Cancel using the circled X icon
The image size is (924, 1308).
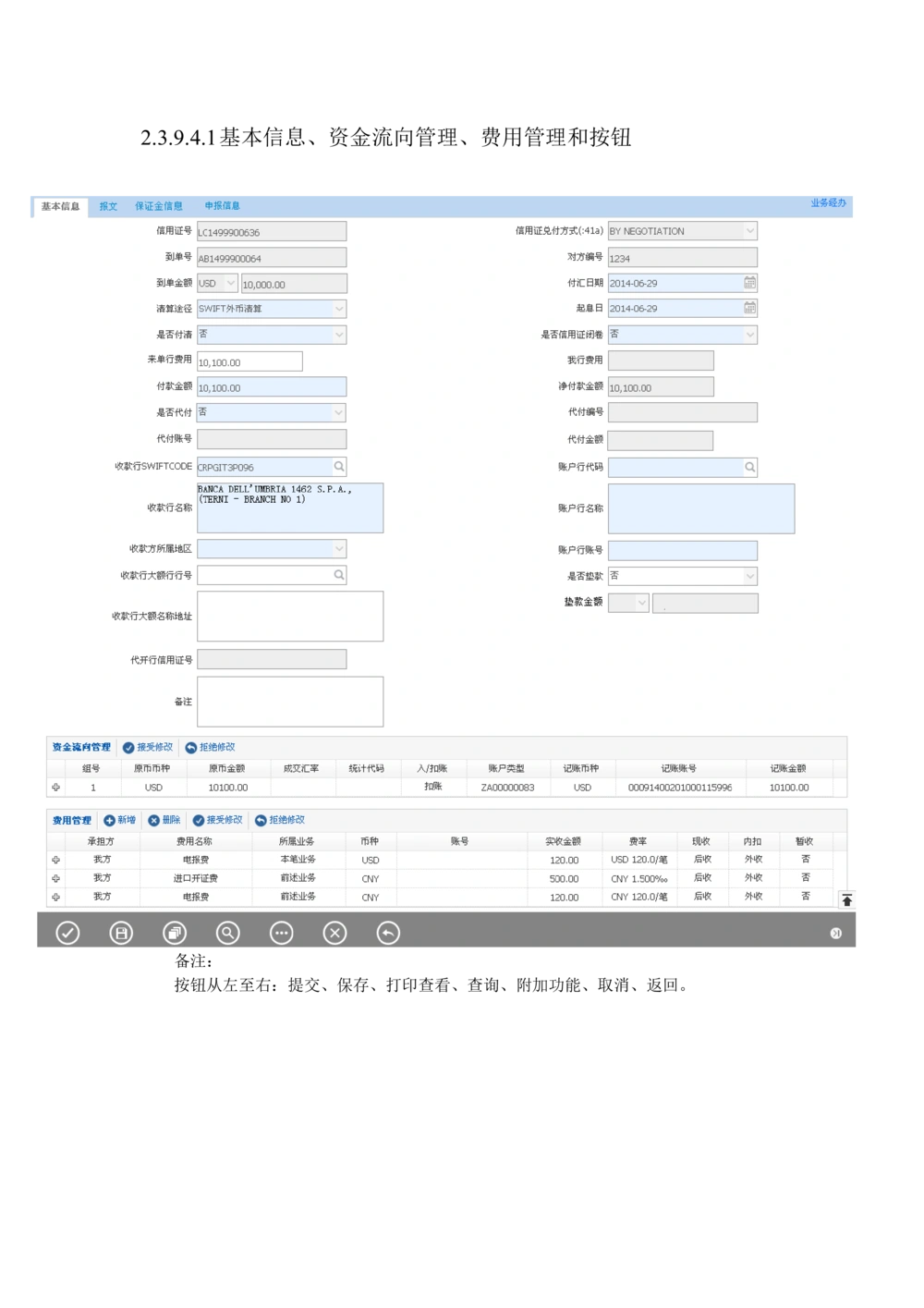click(334, 934)
